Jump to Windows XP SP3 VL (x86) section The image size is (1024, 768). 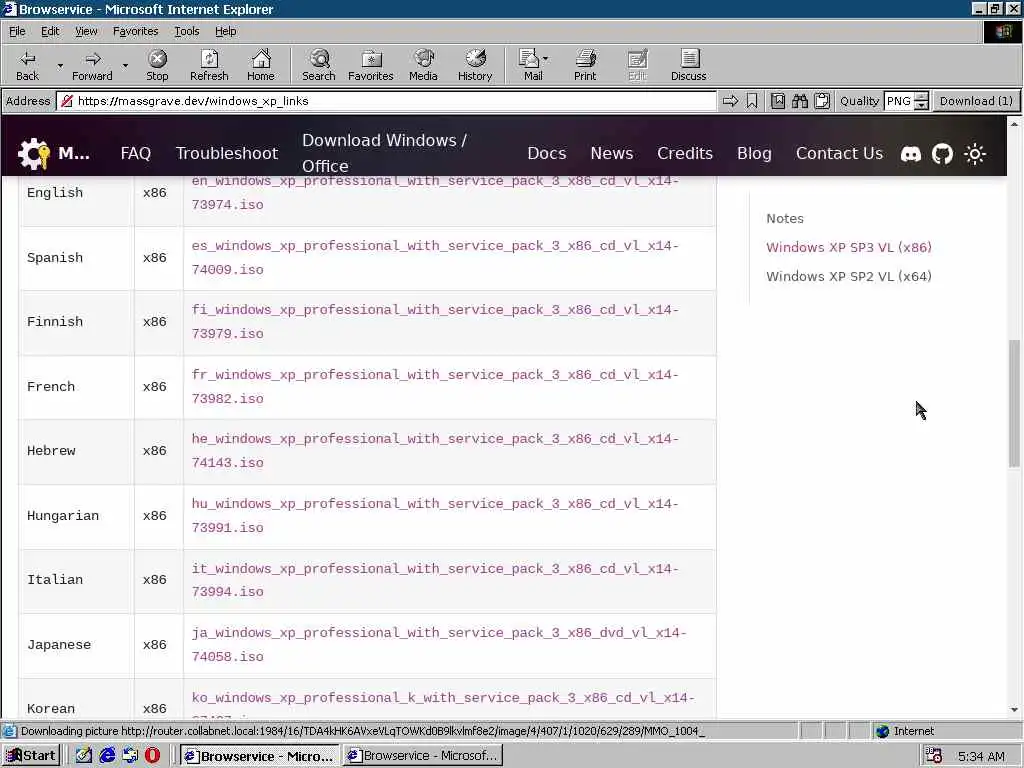[849, 247]
